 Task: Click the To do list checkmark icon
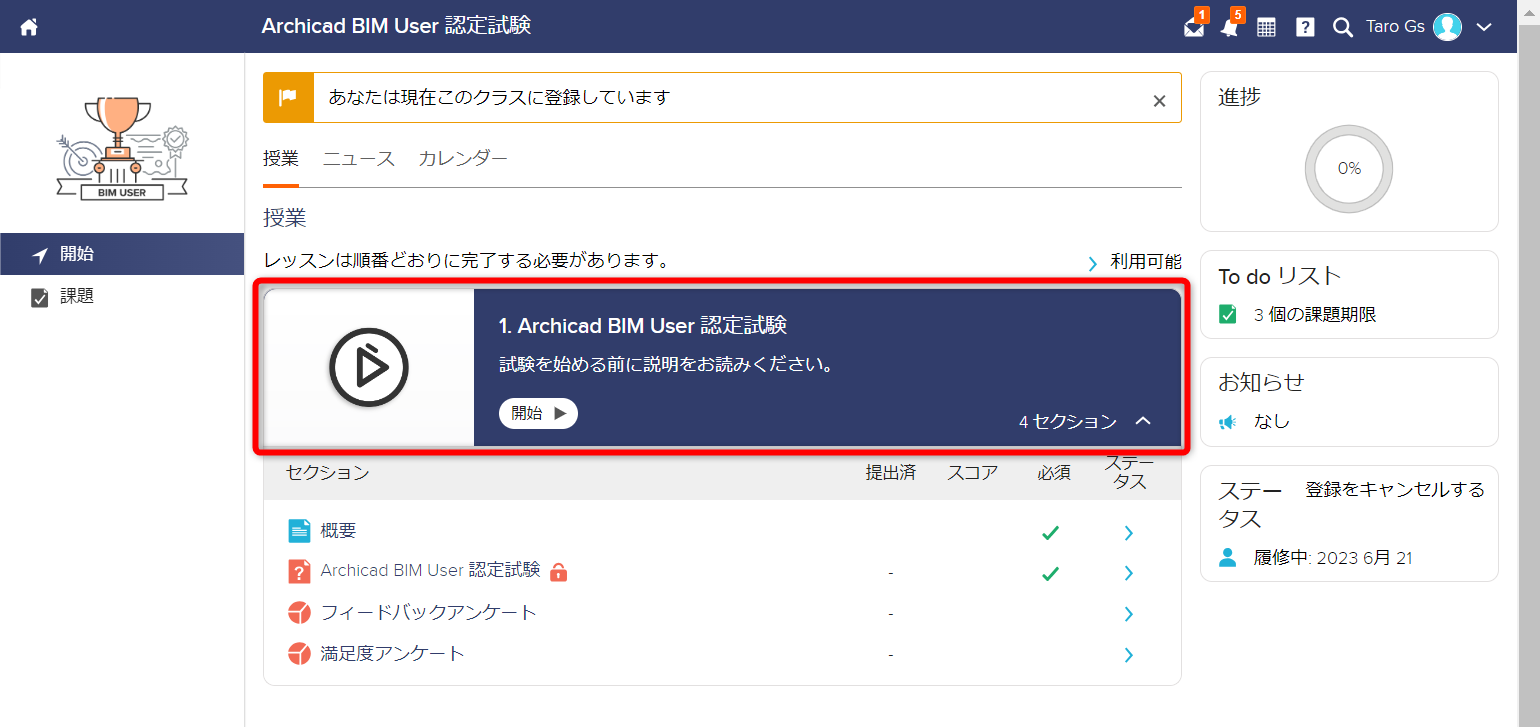click(1228, 315)
